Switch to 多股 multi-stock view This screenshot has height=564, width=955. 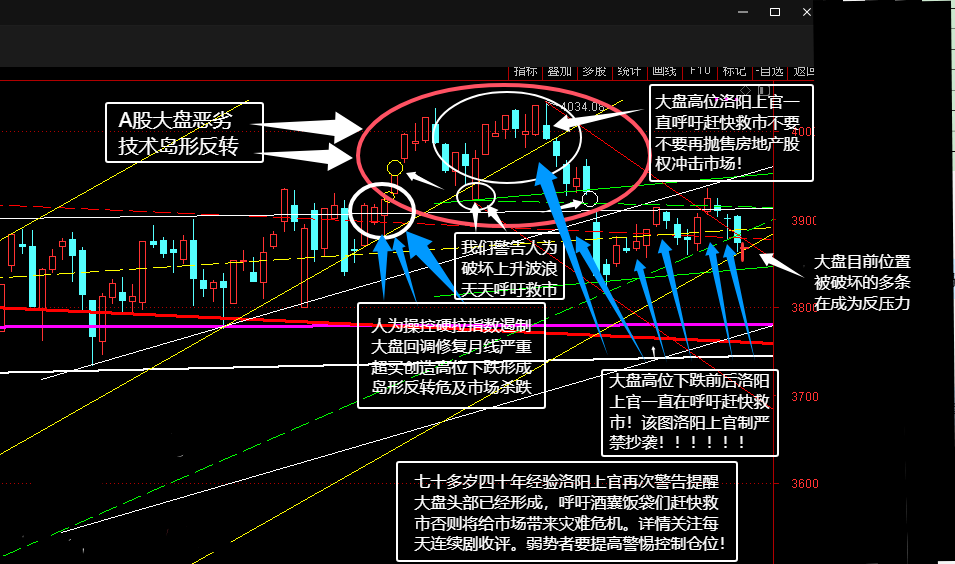594,72
